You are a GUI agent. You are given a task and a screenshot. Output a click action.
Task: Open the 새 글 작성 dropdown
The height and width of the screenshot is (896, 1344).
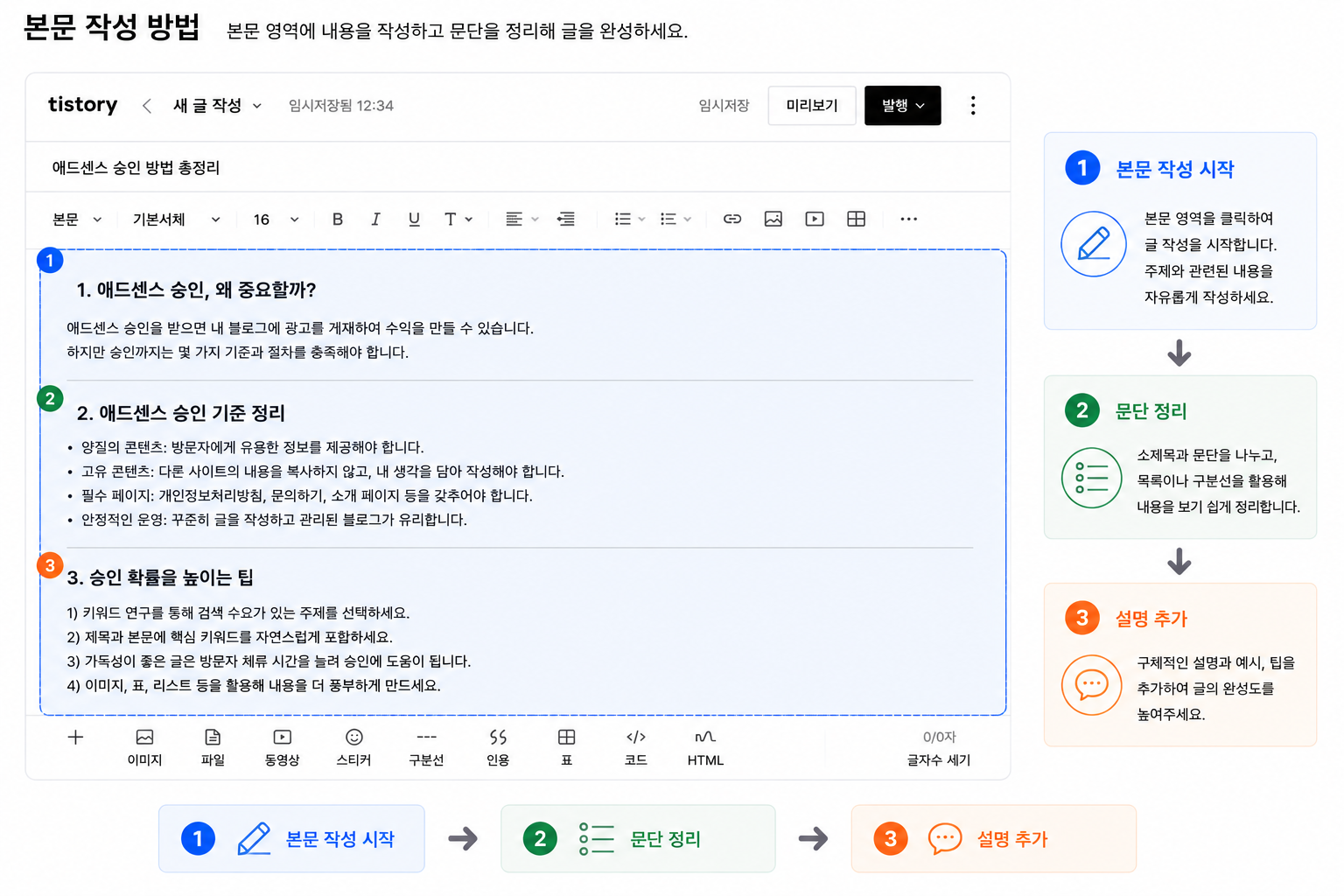coord(217,106)
